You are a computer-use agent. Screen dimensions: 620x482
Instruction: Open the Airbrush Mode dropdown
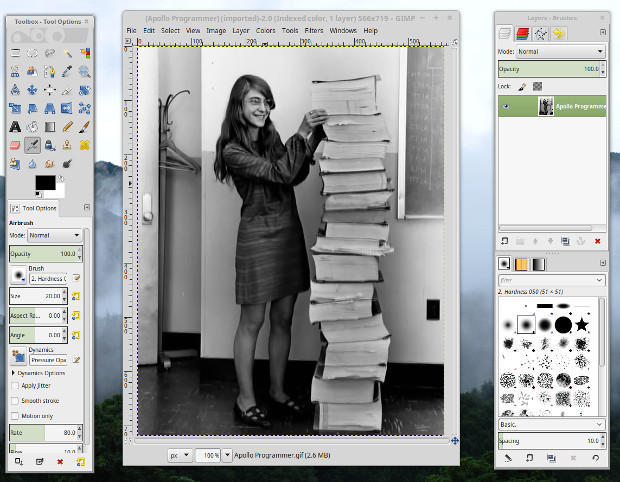57,235
